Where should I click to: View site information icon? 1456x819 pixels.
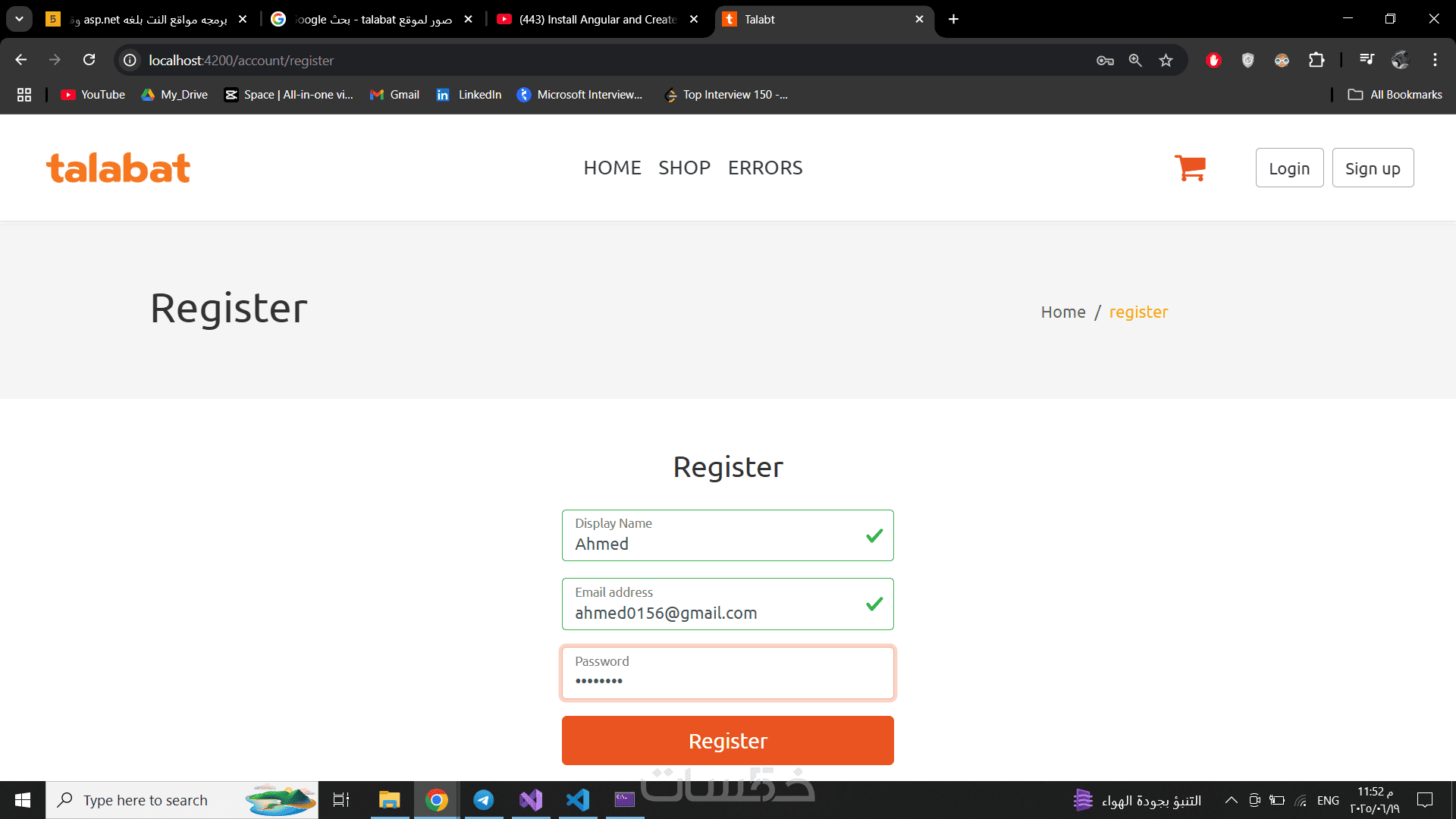(x=130, y=61)
